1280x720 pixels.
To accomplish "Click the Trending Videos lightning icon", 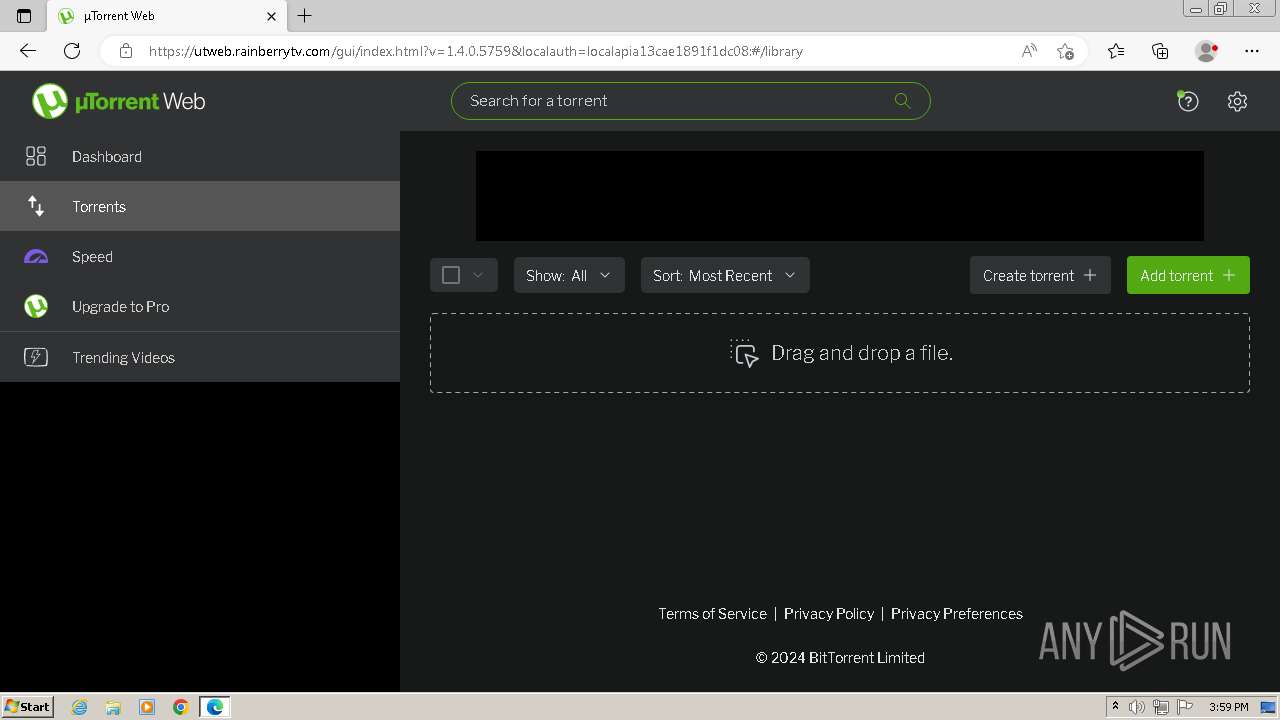I will 36,357.
